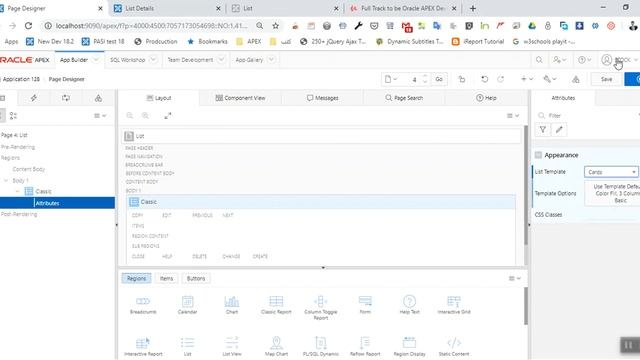
Task: Click the APEX header search icon
Action: click(539, 60)
